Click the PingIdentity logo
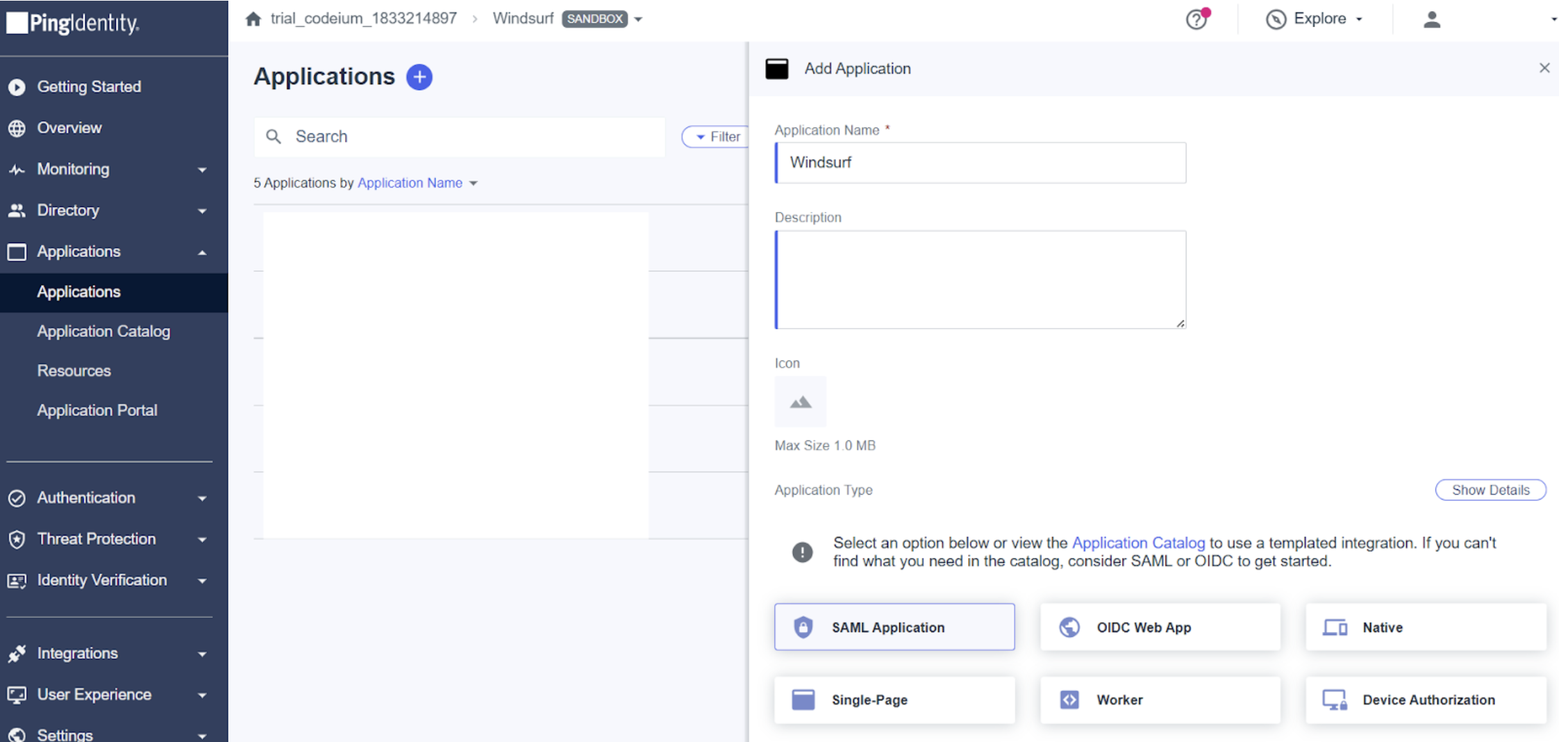The image size is (1568, 742). tap(73, 23)
